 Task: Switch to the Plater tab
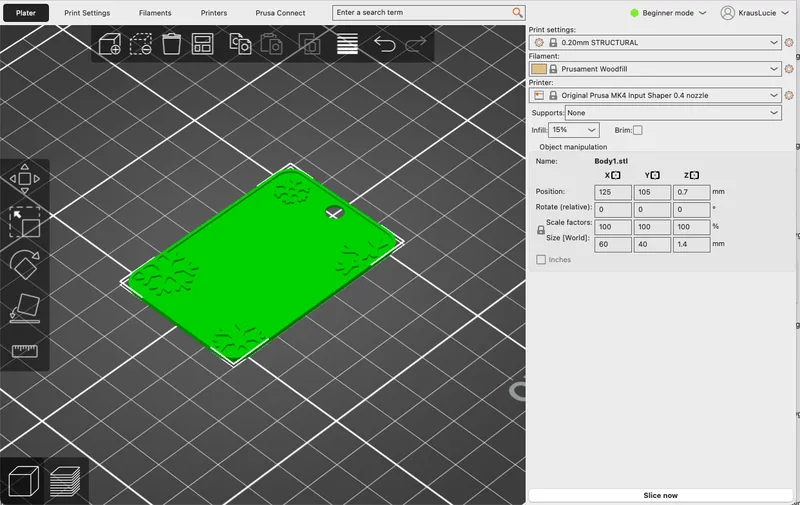(26, 13)
